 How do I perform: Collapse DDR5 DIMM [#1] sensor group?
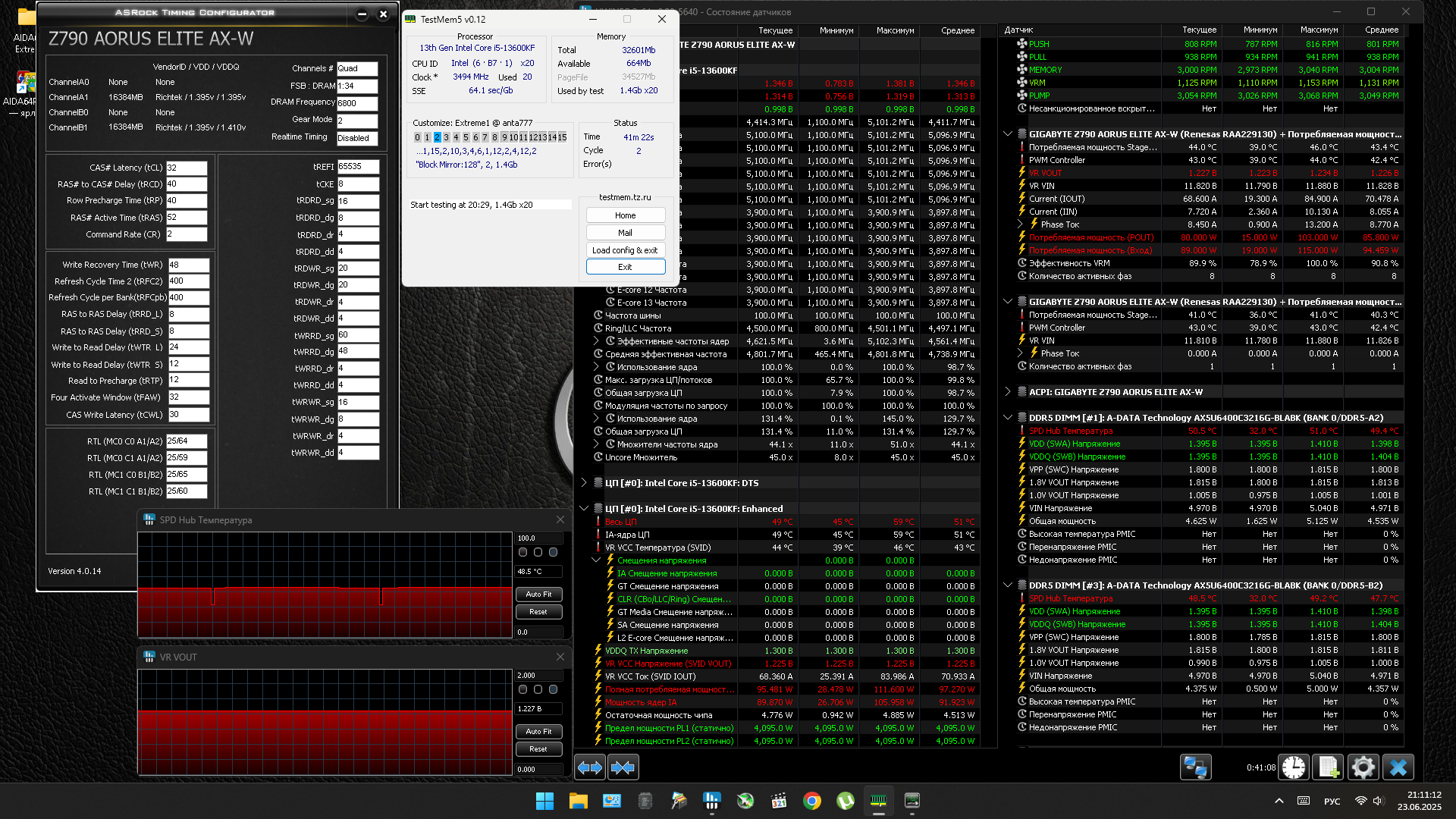pyautogui.click(x=1007, y=418)
